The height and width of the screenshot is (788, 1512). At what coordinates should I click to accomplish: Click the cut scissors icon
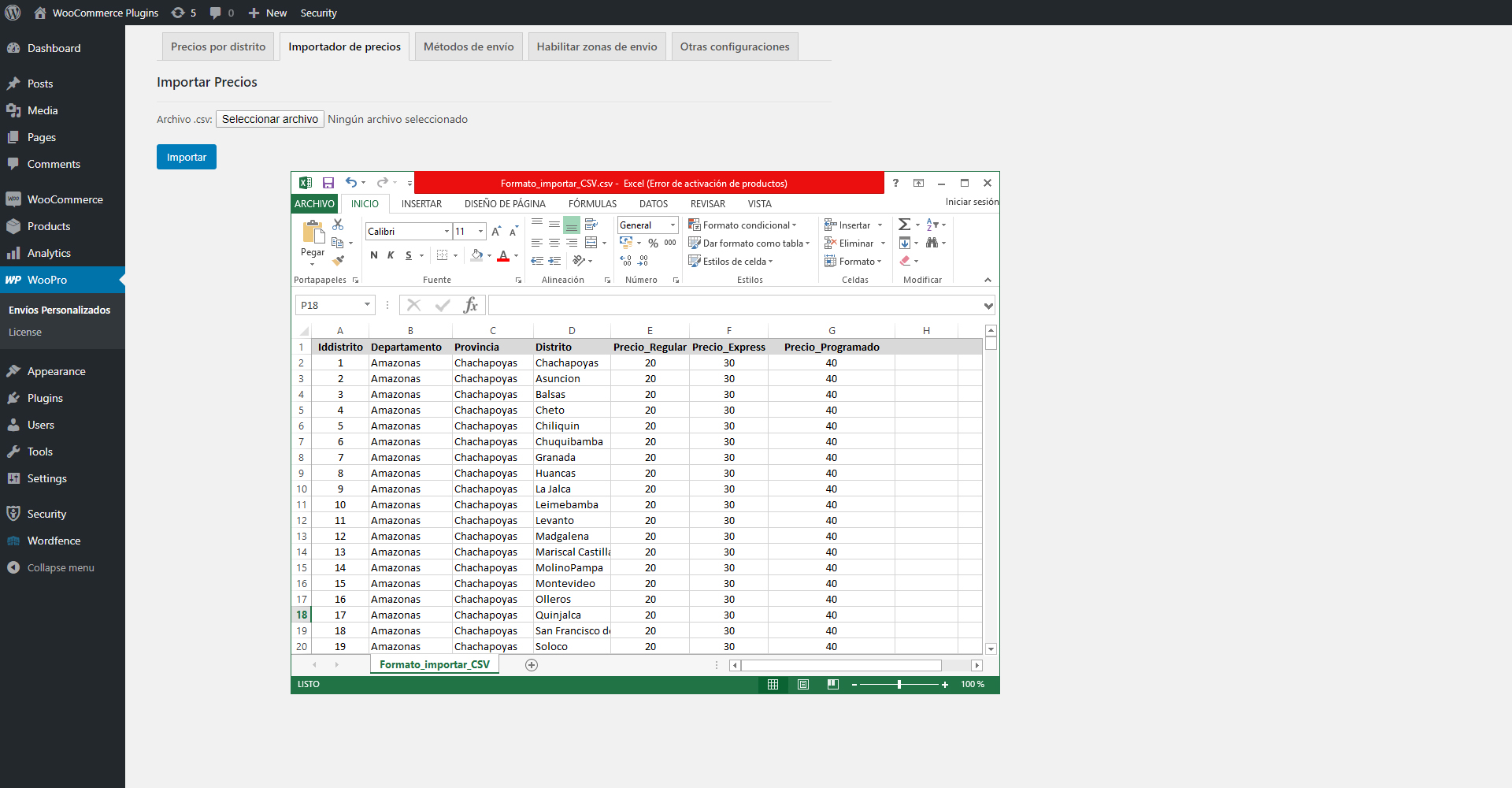click(x=338, y=225)
